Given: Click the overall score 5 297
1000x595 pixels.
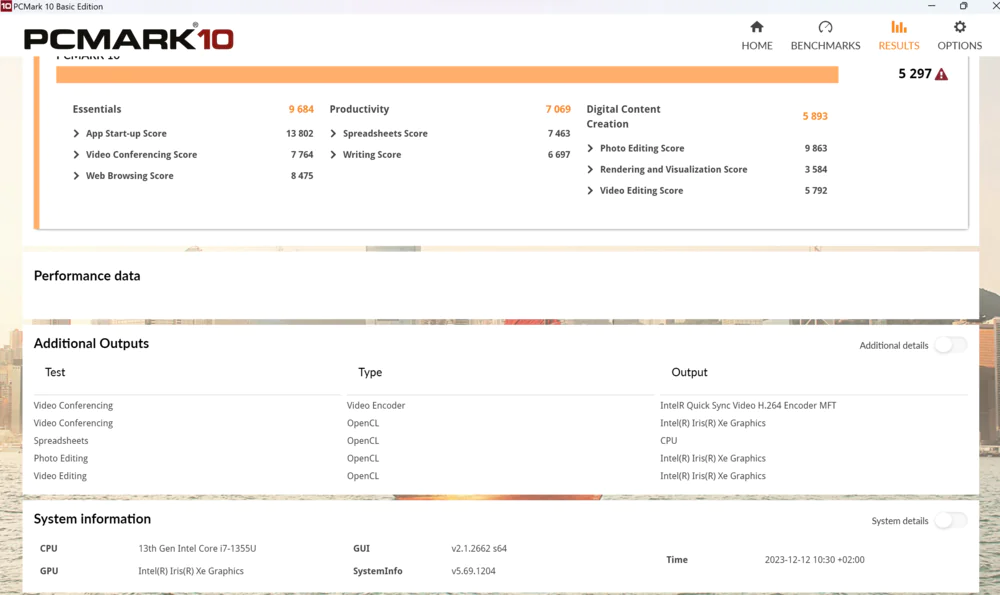Looking at the screenshot, I should (915, 74).
